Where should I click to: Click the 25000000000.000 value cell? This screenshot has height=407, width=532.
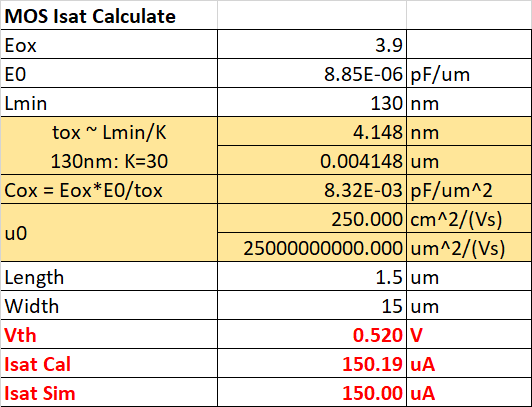pos(312,247)
